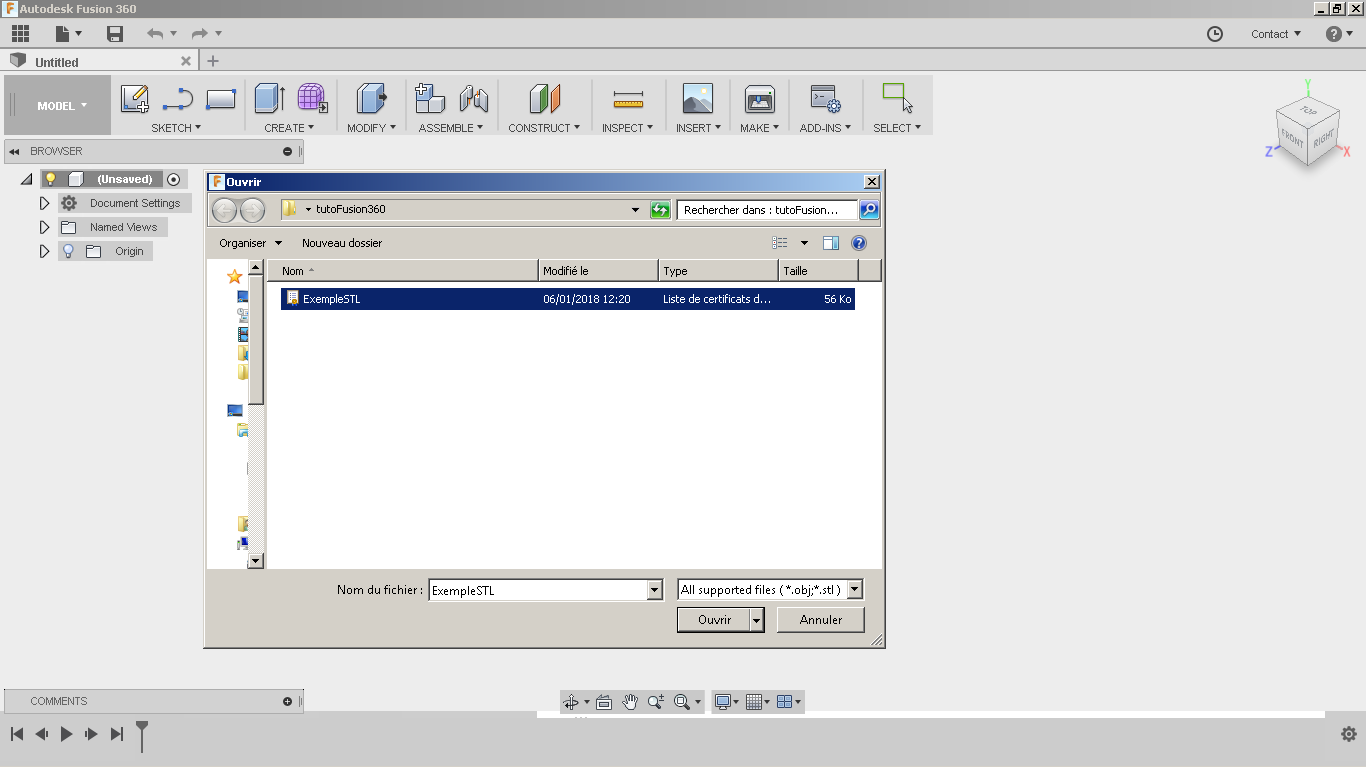The width and height of the screenshot is (1366, 768).
Task: Click the refresh folder green arrows icon
Action: [660, 210]
